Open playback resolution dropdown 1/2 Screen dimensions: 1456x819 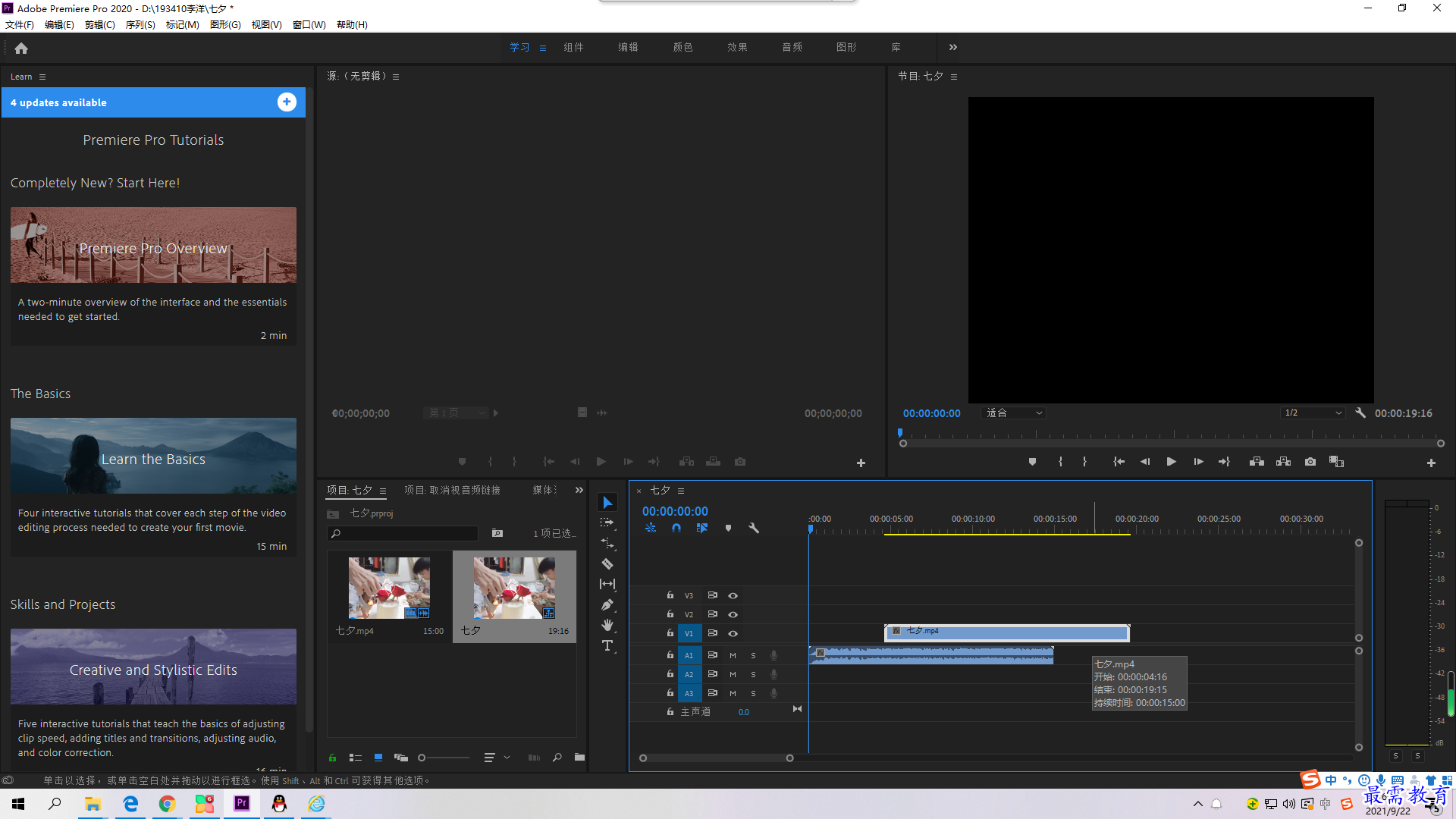(x=1313, y=413)
